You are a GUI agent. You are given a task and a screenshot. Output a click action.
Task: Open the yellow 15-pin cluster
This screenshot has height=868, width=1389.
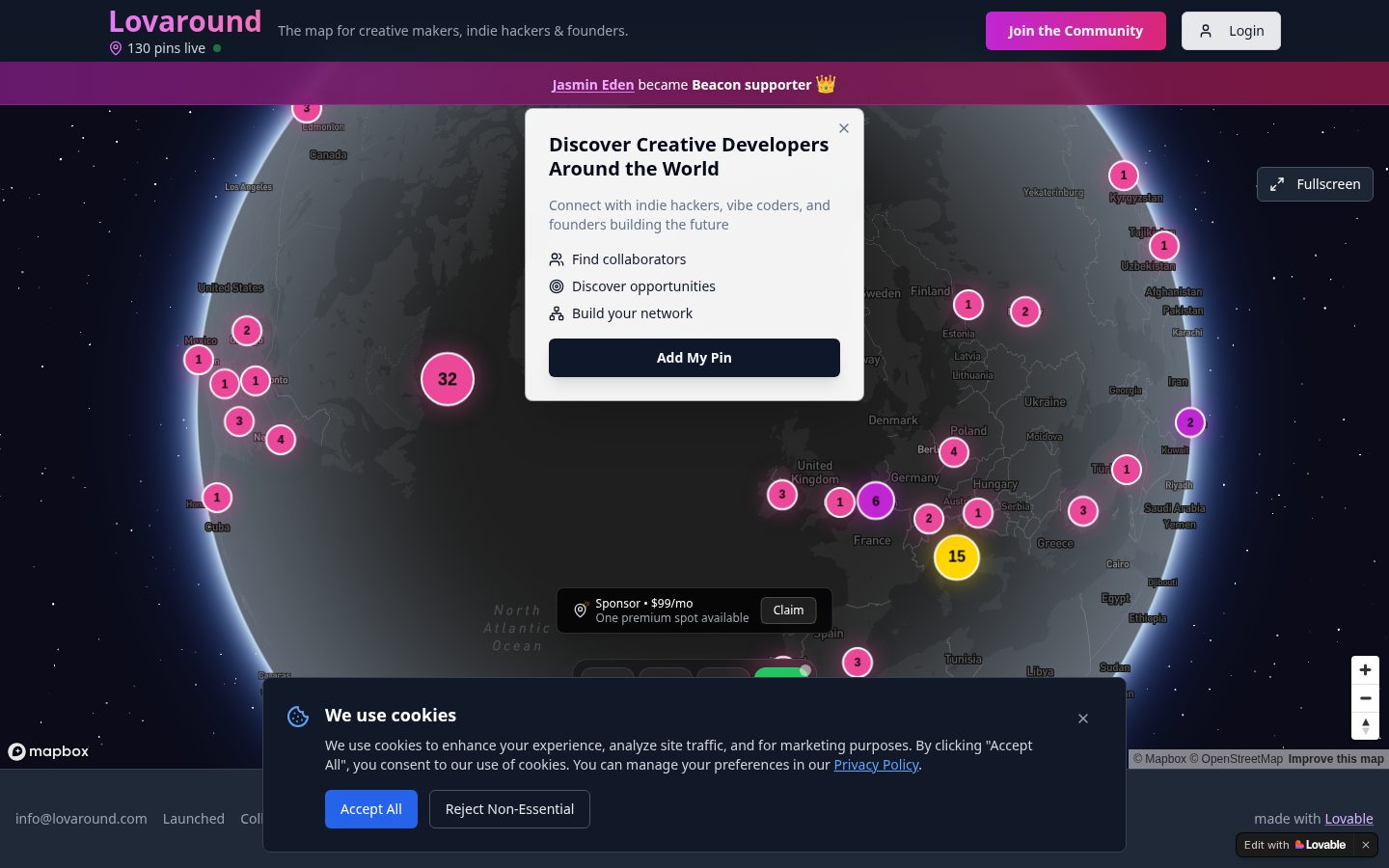pos(957,556)
